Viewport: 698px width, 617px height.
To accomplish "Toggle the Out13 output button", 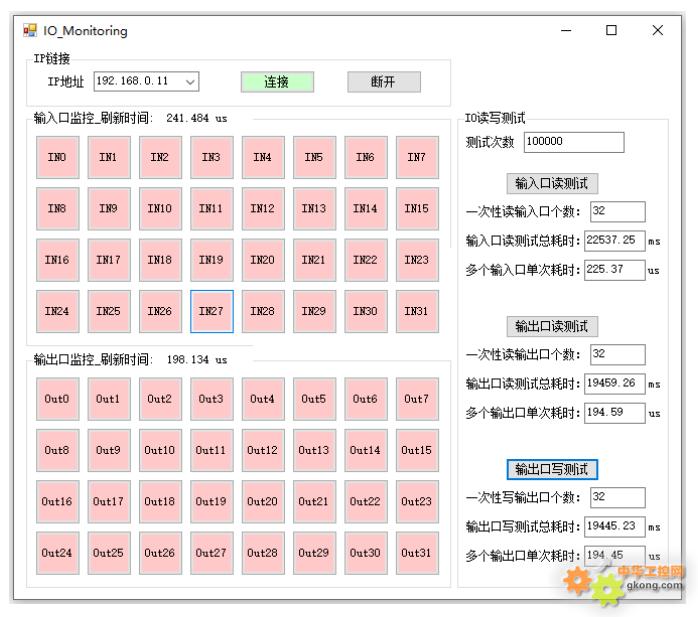I will pyautogui.click(x=313, y=450).
